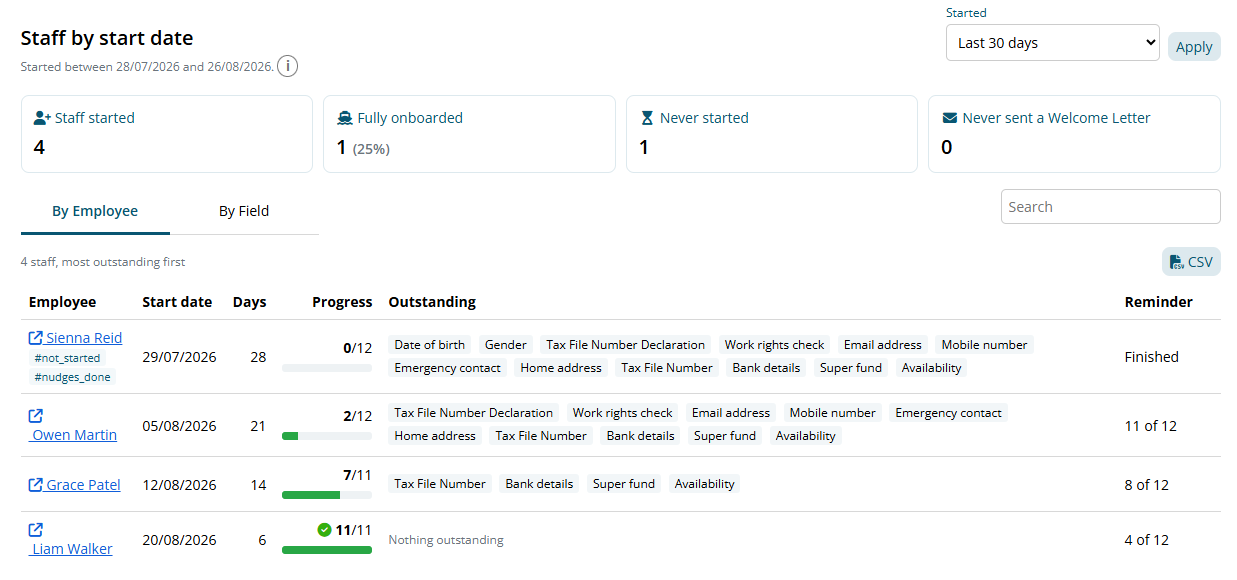Open Liam Walker's profile link
The image size is (1237, 580).
pos(72,549)
